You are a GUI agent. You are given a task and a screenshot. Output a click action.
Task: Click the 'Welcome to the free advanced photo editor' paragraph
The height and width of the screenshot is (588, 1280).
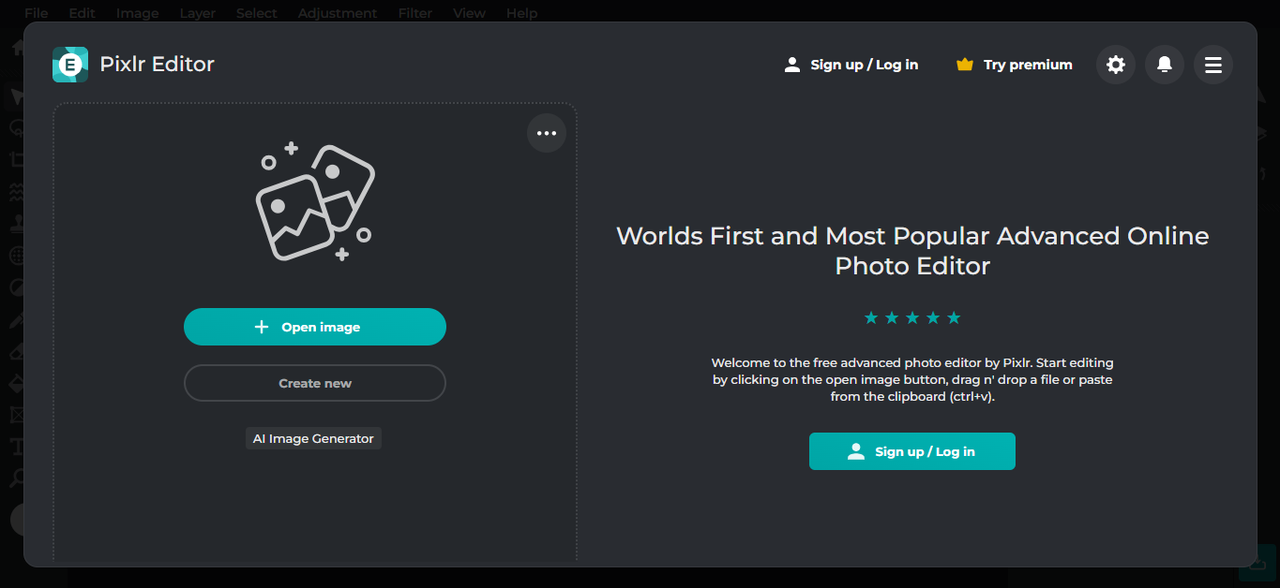tap(912, 379)
